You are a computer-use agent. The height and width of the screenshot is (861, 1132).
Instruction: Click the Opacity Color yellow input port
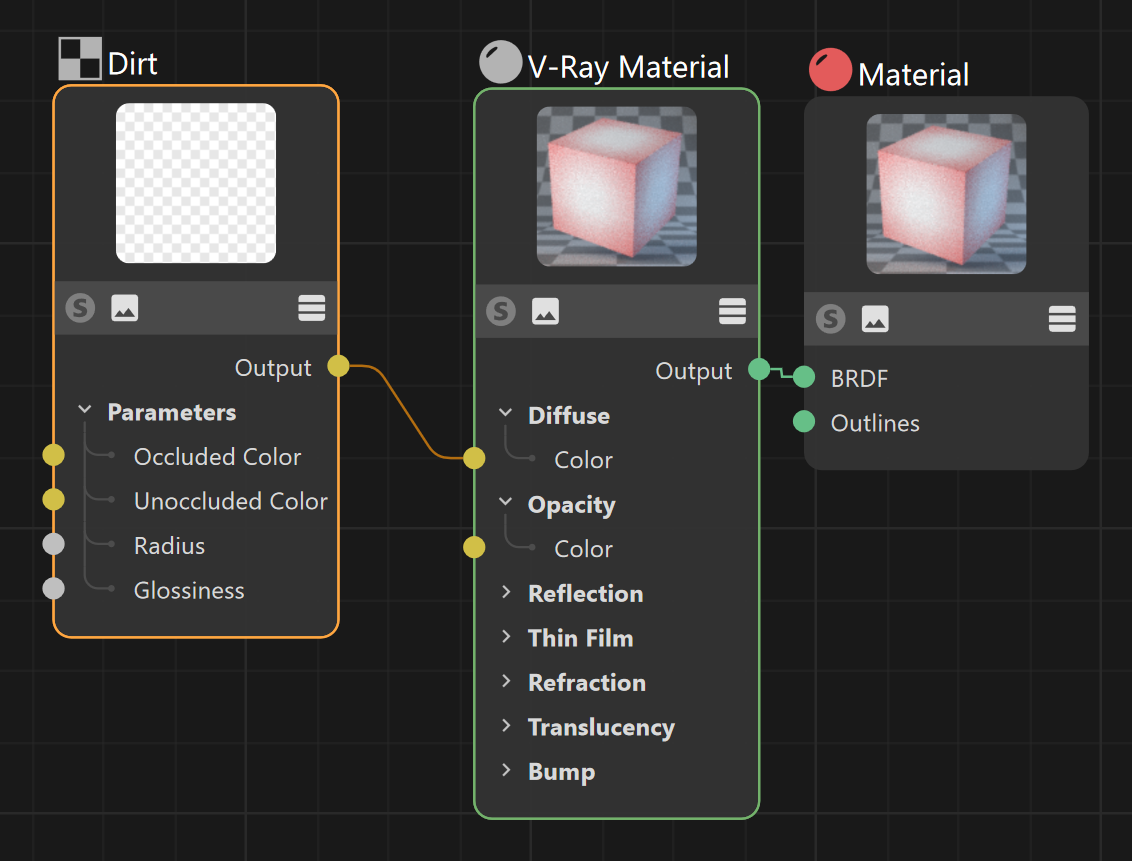pyautogui.click(x=474, y=547)
